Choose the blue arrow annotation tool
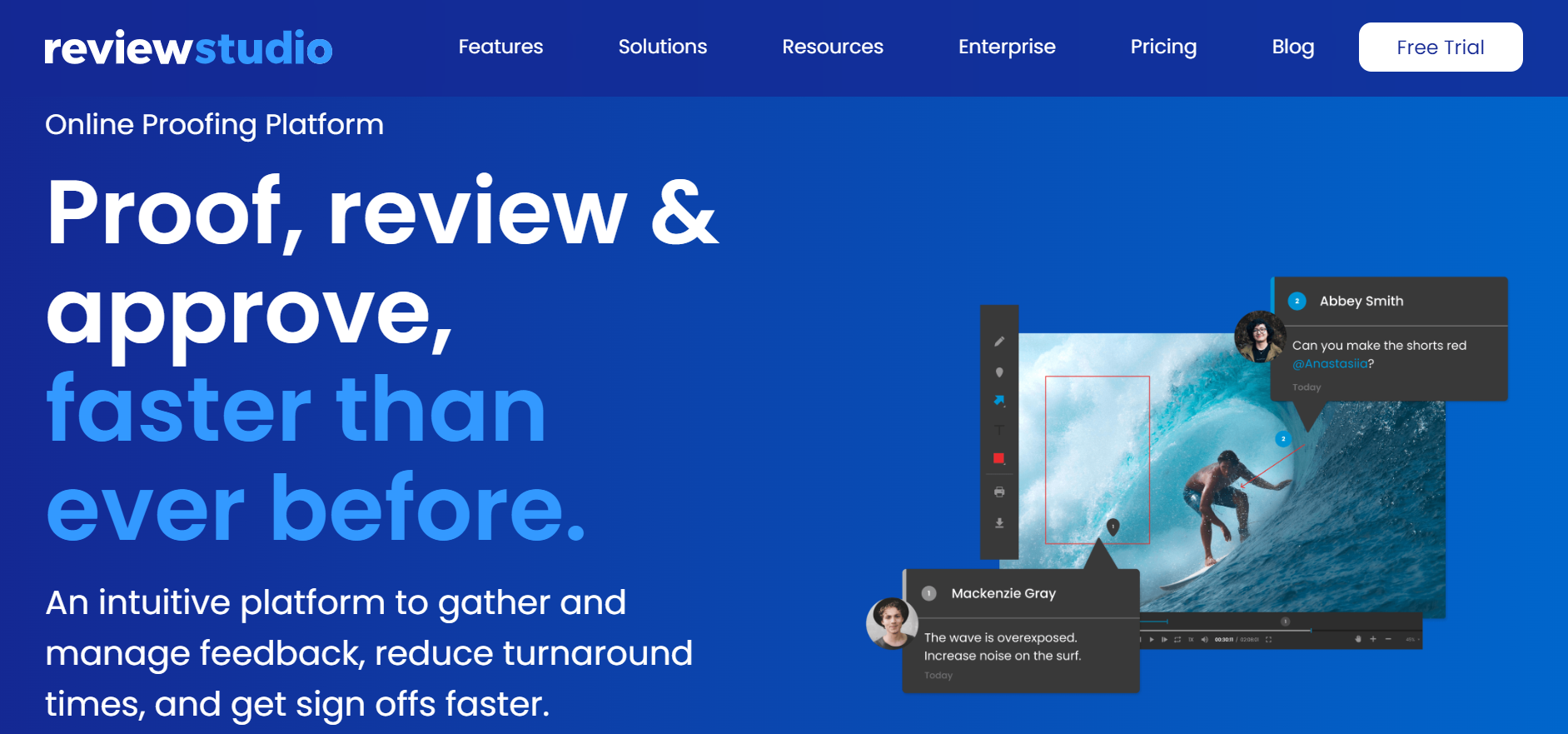Viewport: 1568px width, 734px height. point(999,401)
